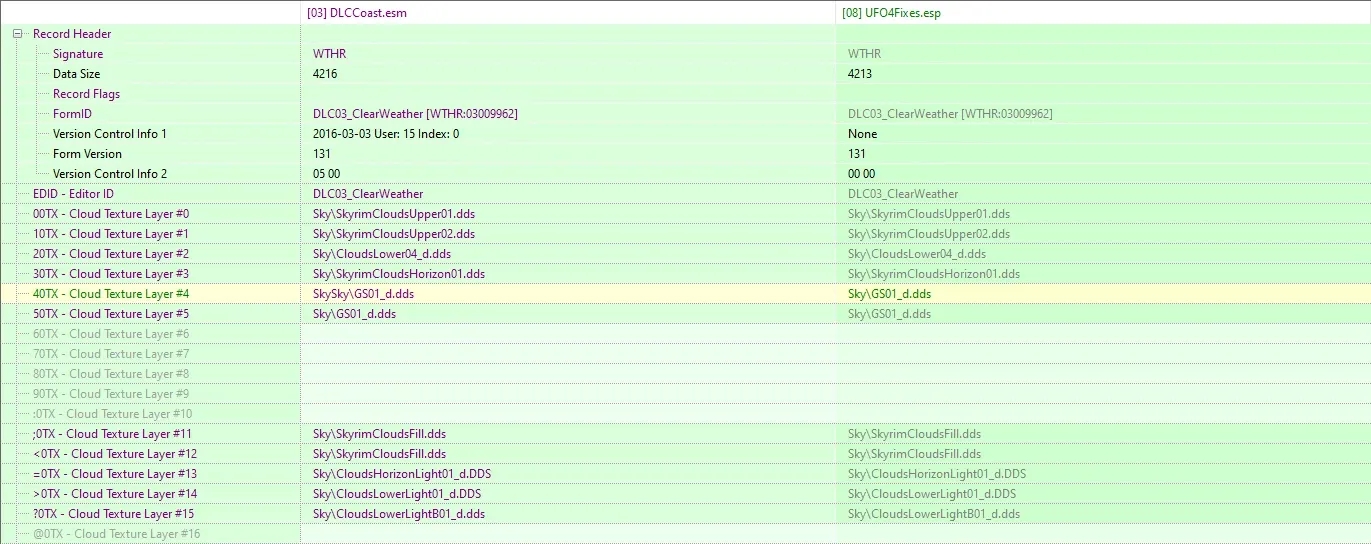Select 50TX - Cloud Texture Layer #5
Viewport: 1371px width, 544px height.
pyautogui.click(x=111, y=314)
